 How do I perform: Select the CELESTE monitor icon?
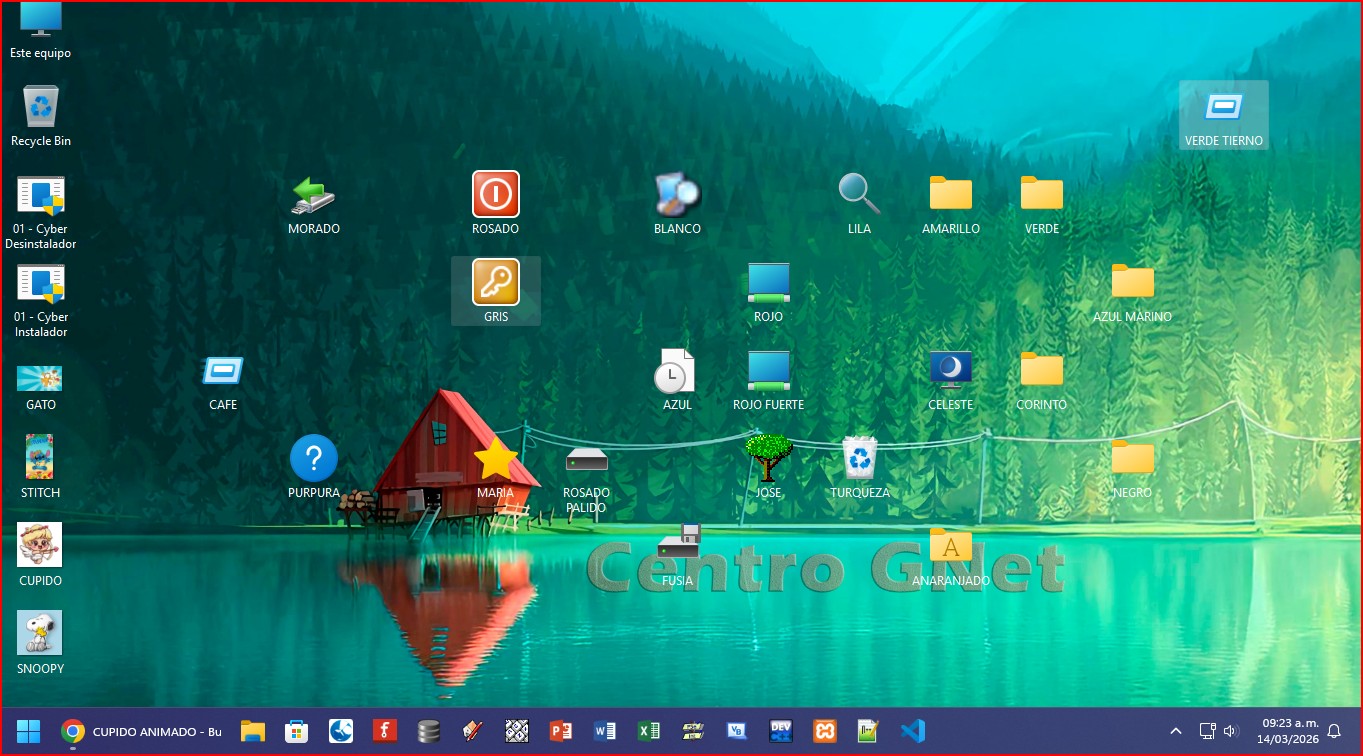pos(950,371)
